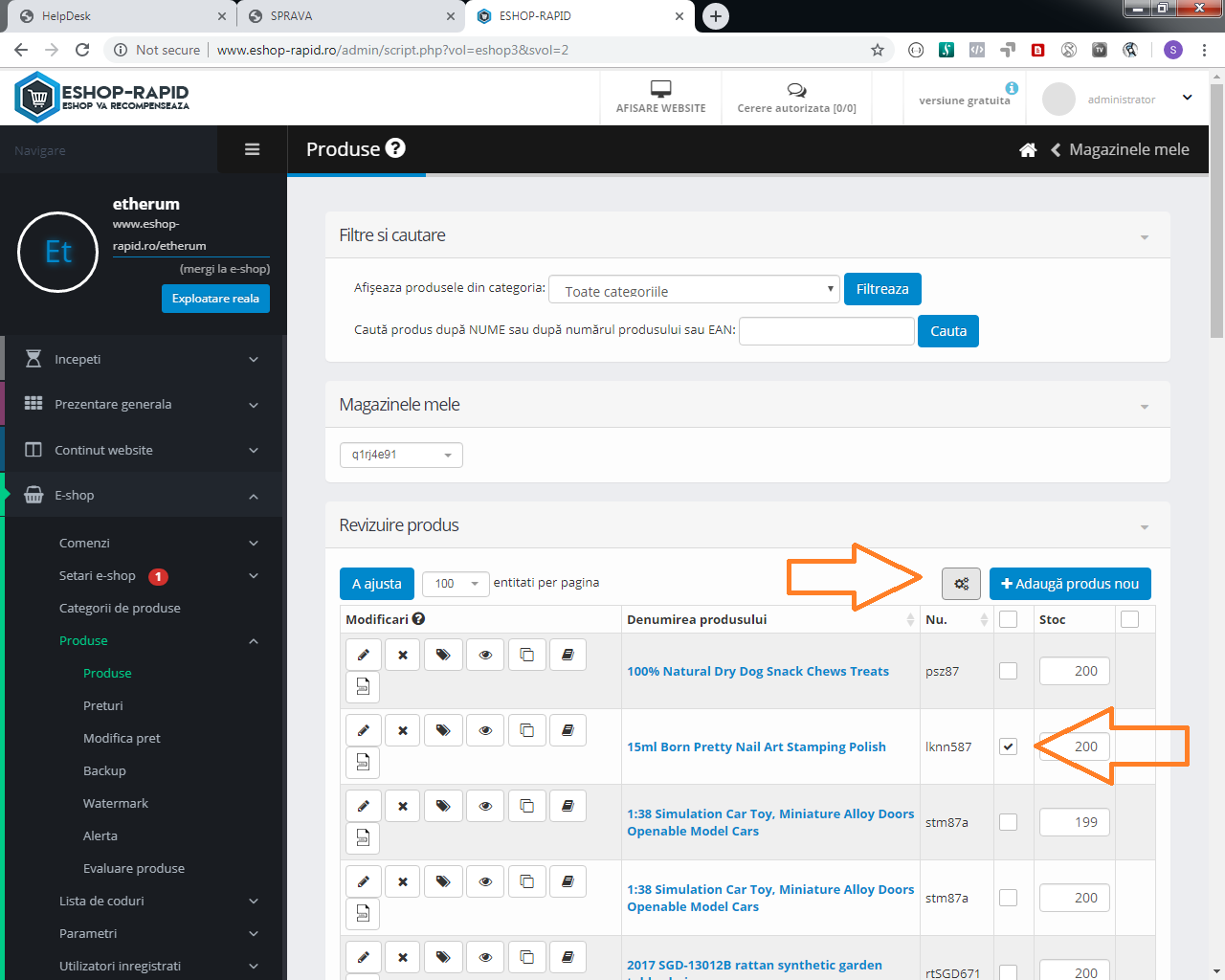This screenshot has height=980, width=1225.
Task: Tick checkbox for stock 200 stm87a row
Action: coord(1008,898)
